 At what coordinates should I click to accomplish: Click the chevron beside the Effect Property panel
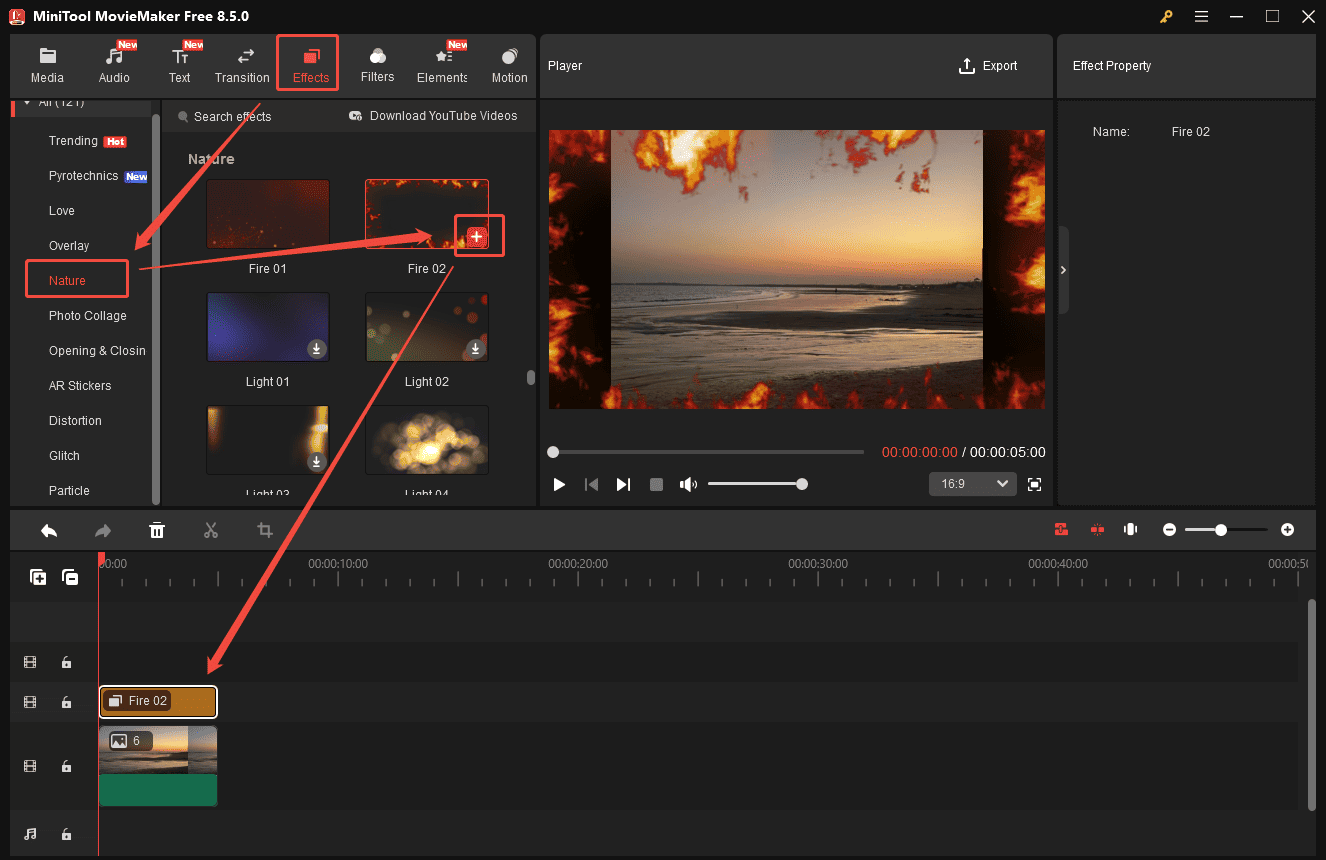click(x=1062, y=269)
